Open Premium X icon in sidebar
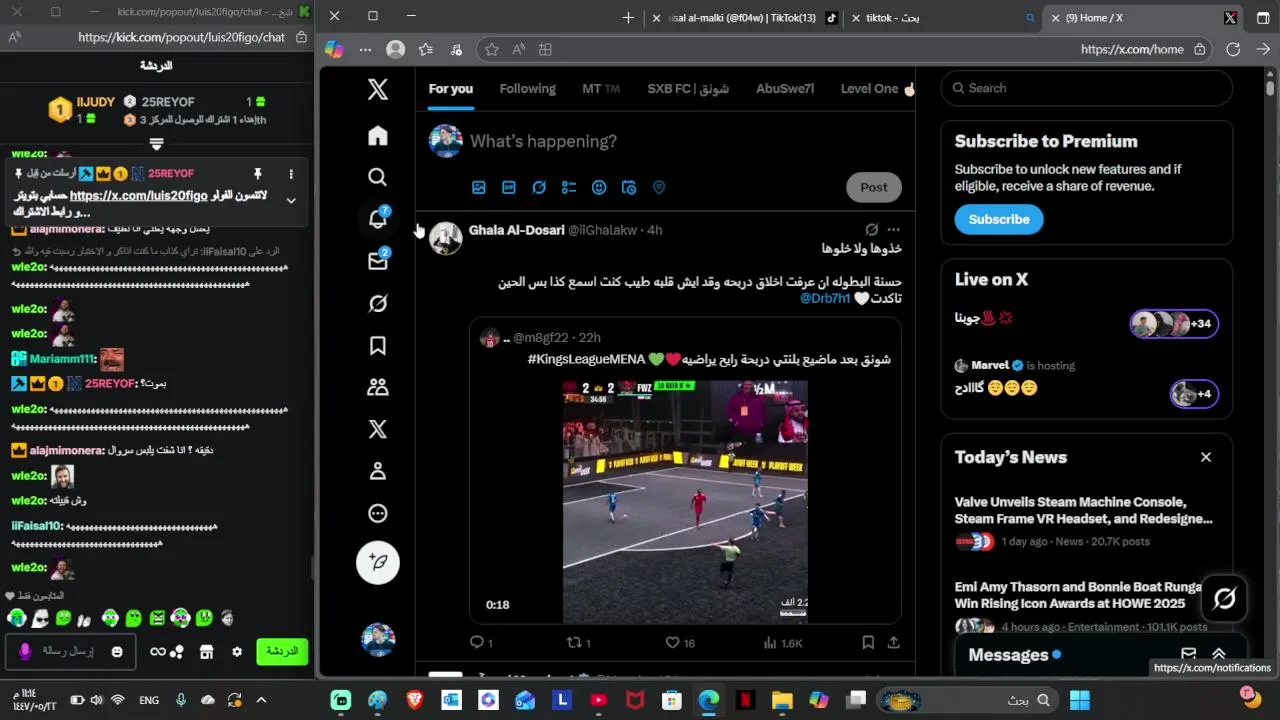Screen dimensions: 1280x720 pyautogui.click(x=377, y=429)
